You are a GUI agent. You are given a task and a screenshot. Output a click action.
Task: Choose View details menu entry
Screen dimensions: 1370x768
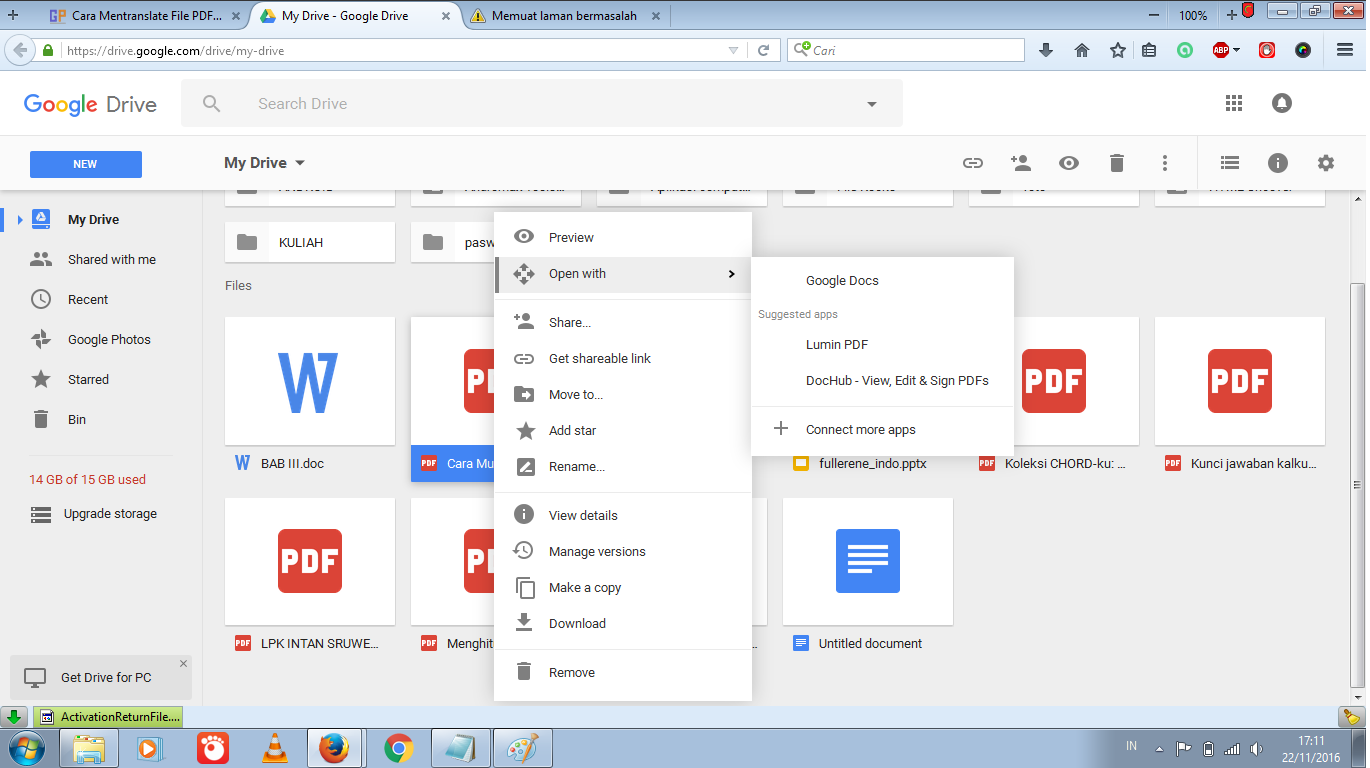pos(623,516)
